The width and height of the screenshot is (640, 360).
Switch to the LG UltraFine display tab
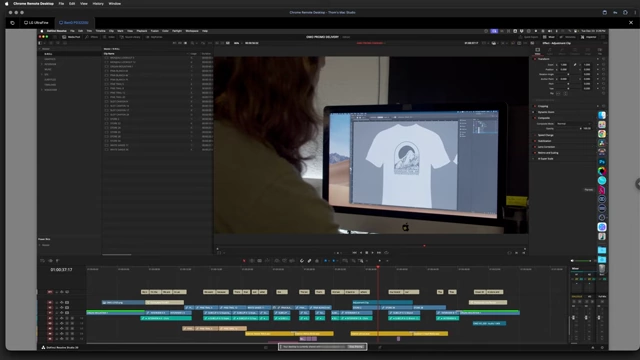click(36, 22)
